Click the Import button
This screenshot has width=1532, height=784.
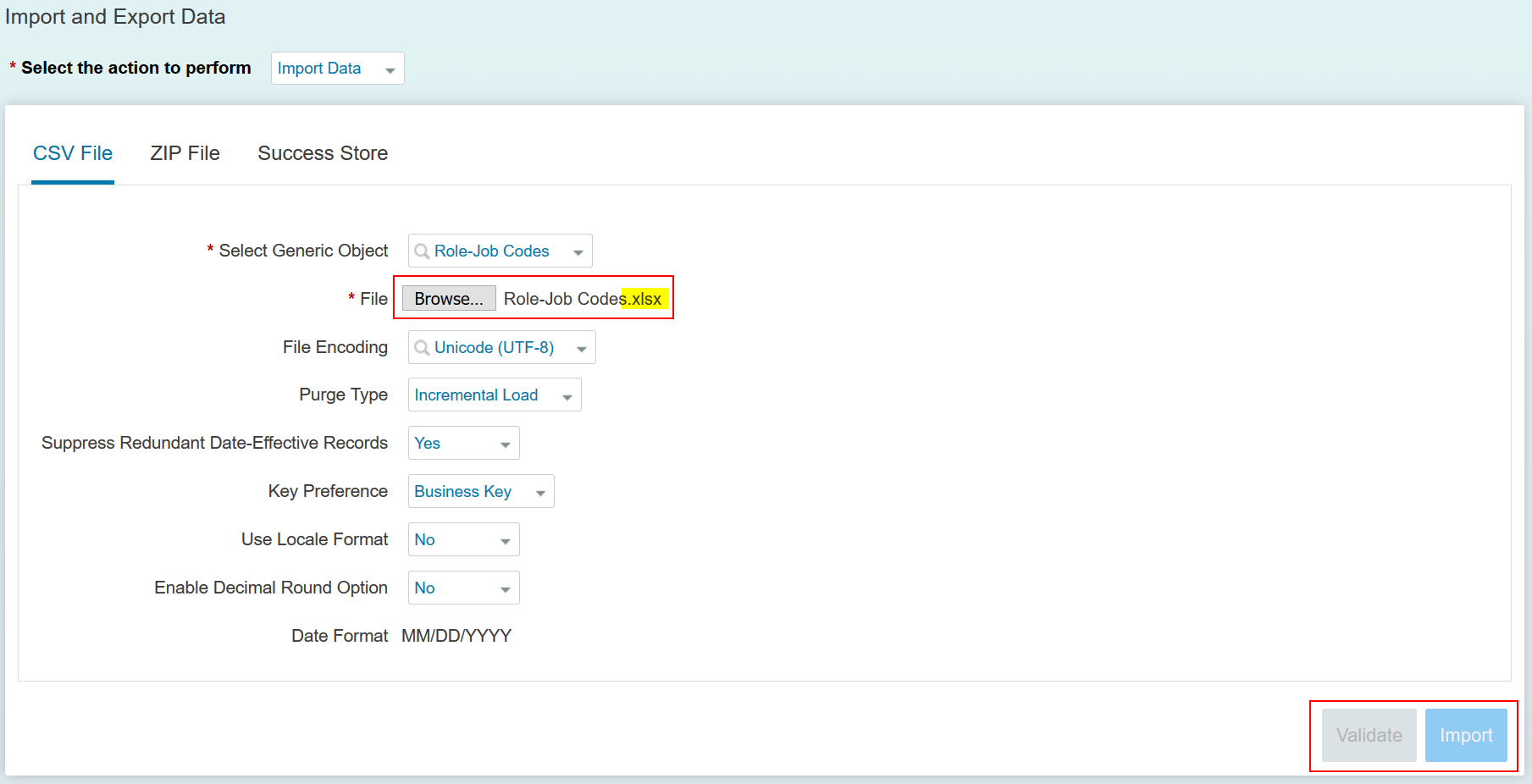pyautogui.click(x=1466, y=735)
